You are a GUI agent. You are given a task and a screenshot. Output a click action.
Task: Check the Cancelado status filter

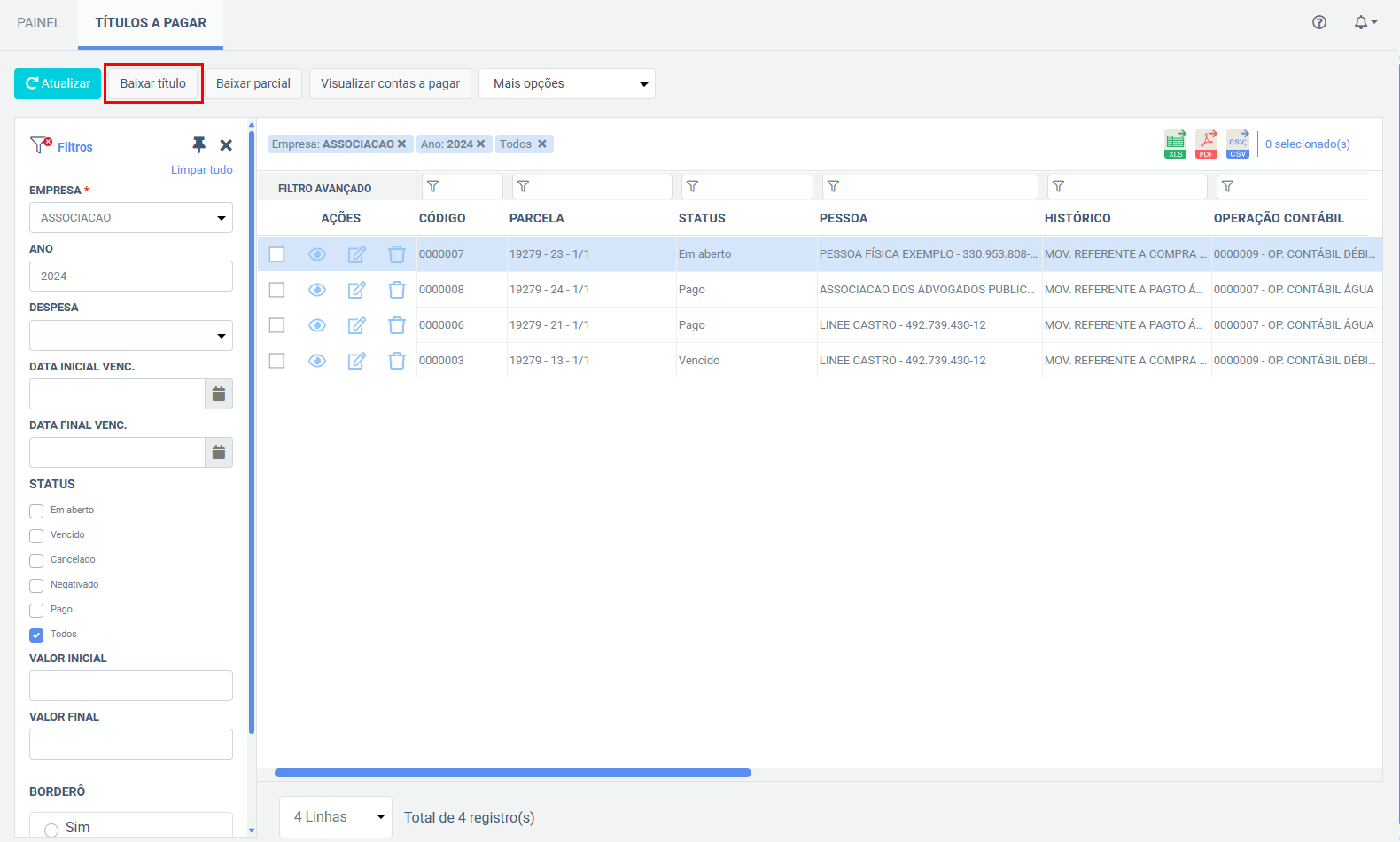point(36,561)
